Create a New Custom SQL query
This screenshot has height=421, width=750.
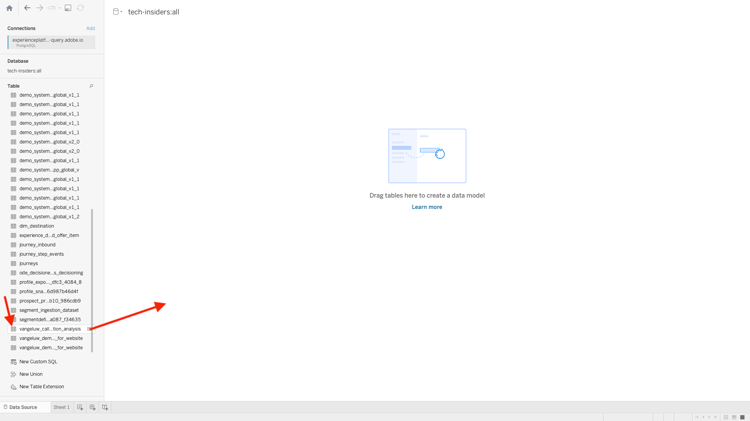pos(34,362)
